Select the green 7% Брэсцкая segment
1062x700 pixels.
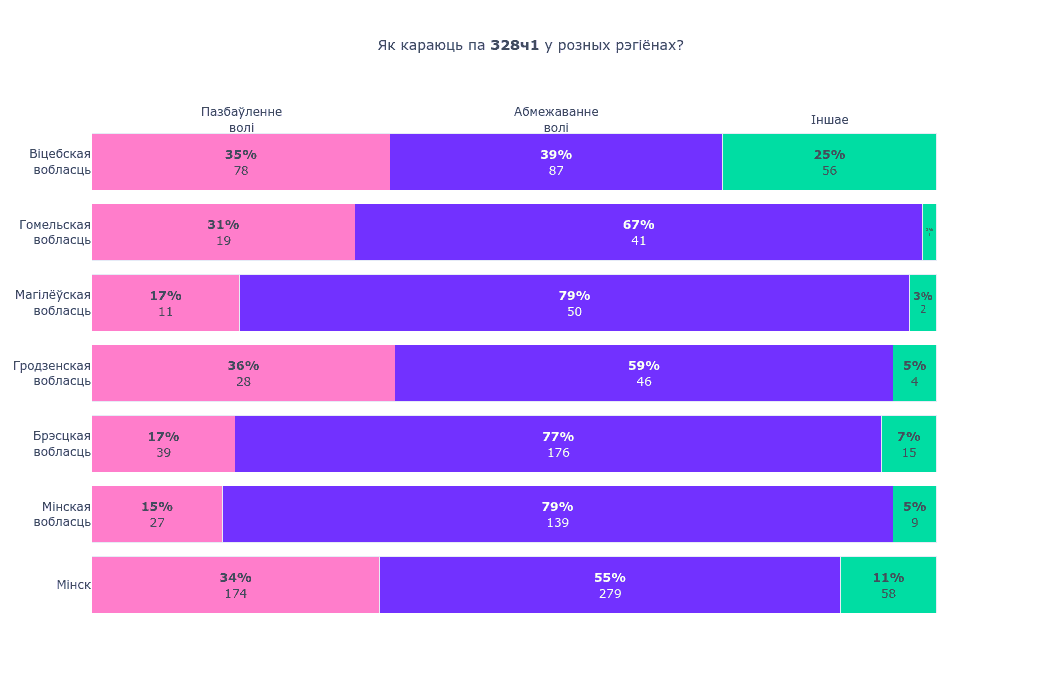tap(908, 444)
